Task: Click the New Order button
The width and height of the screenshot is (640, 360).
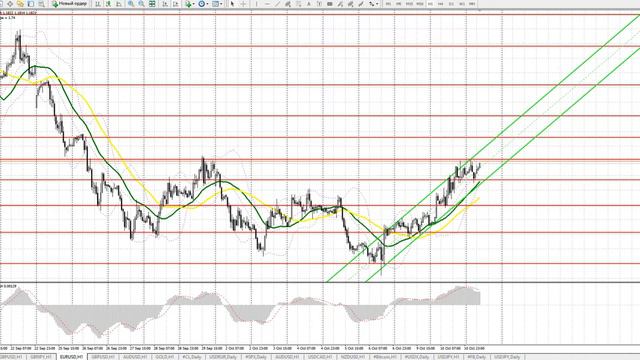Action: tap(69, 4)
